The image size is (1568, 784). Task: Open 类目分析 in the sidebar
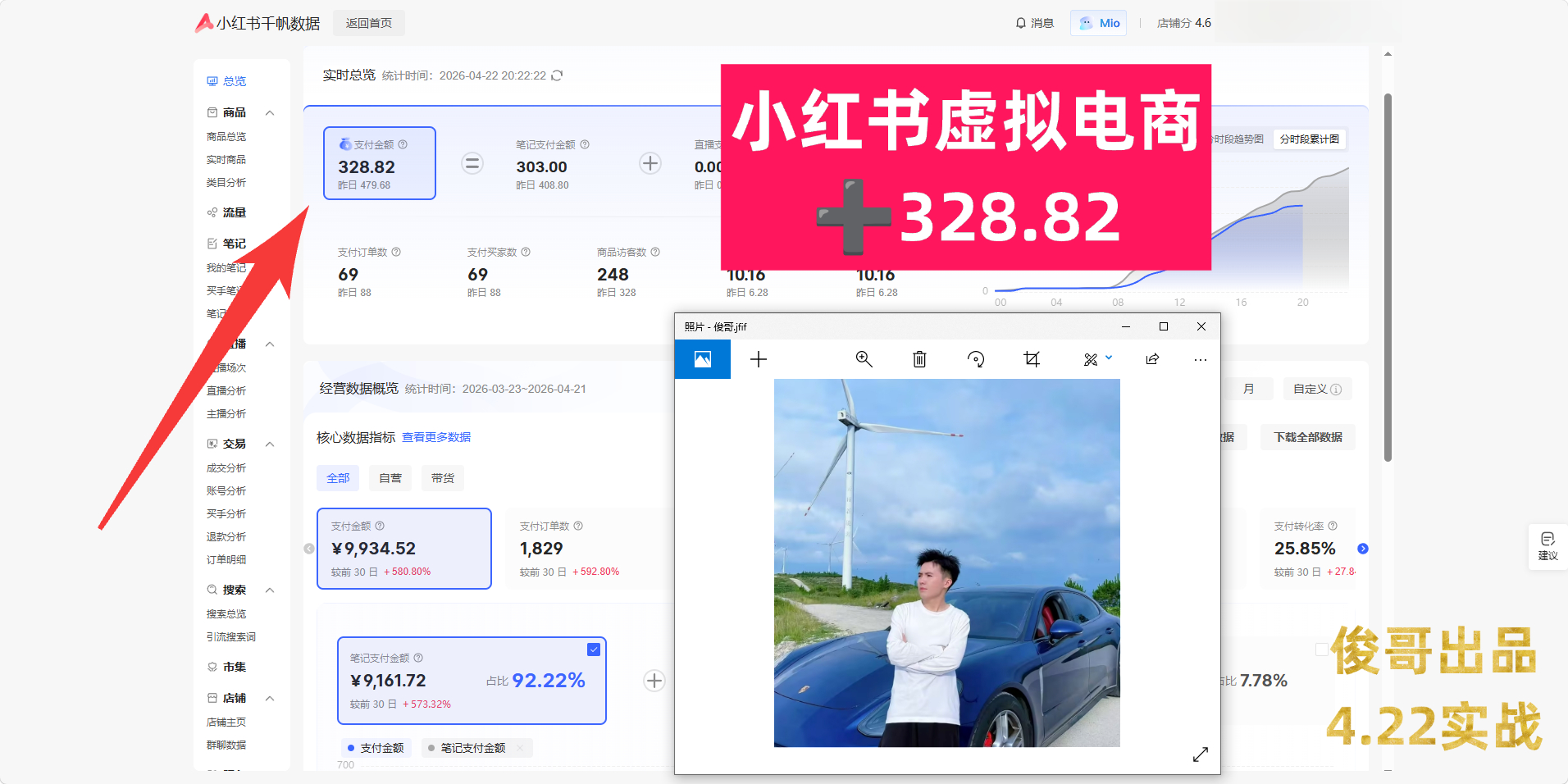tap(226, 183)
